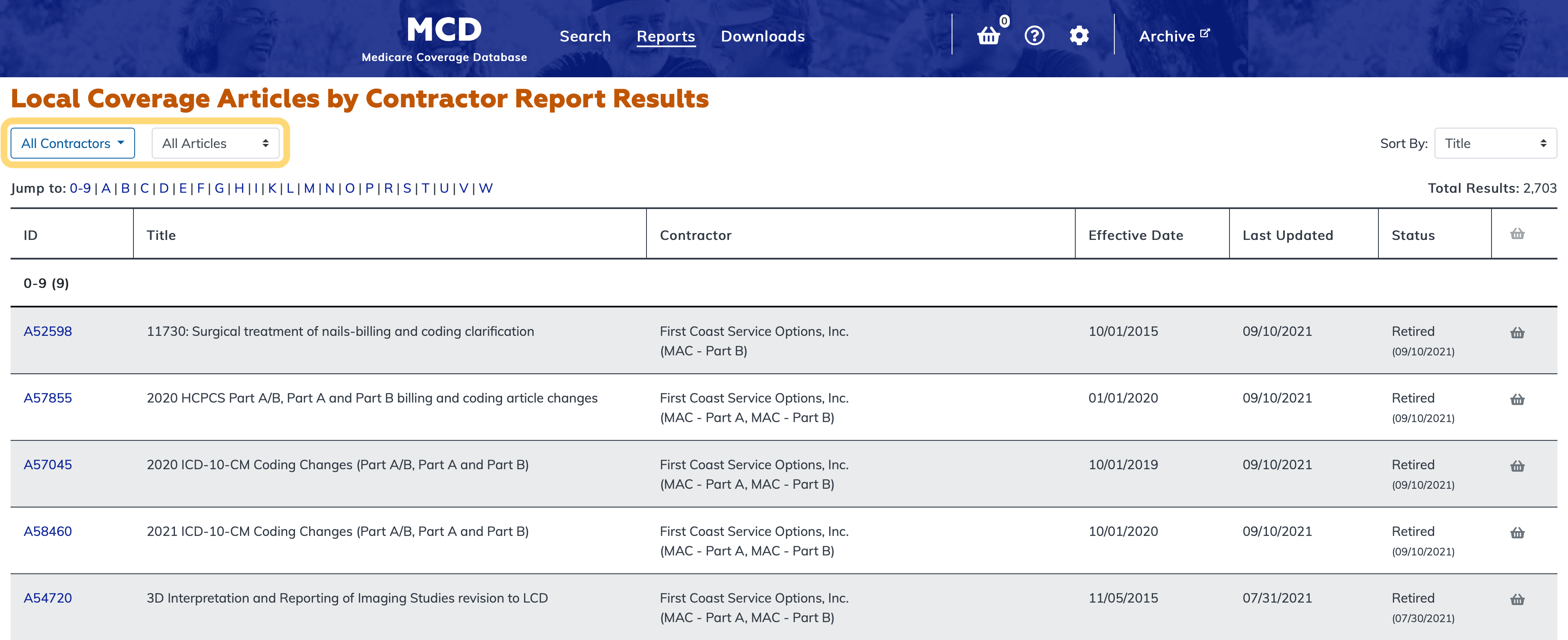Screen dimensions: 1568x640
Task: Open the All Articles select box
Action: point(215,144)
